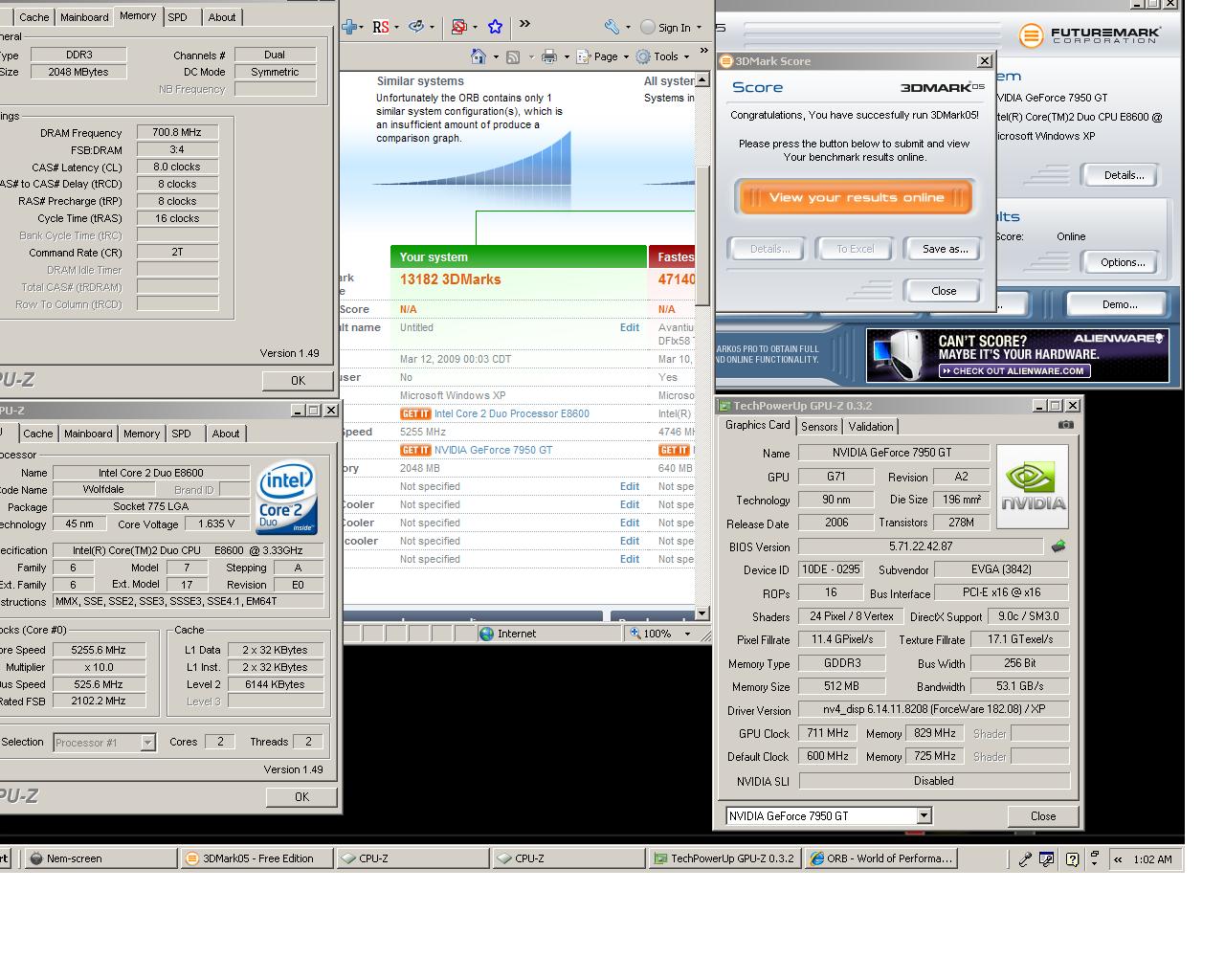Click the music note toolbar icon
This screenshot has width=1225, height=980.
click(x=416, y=27)
